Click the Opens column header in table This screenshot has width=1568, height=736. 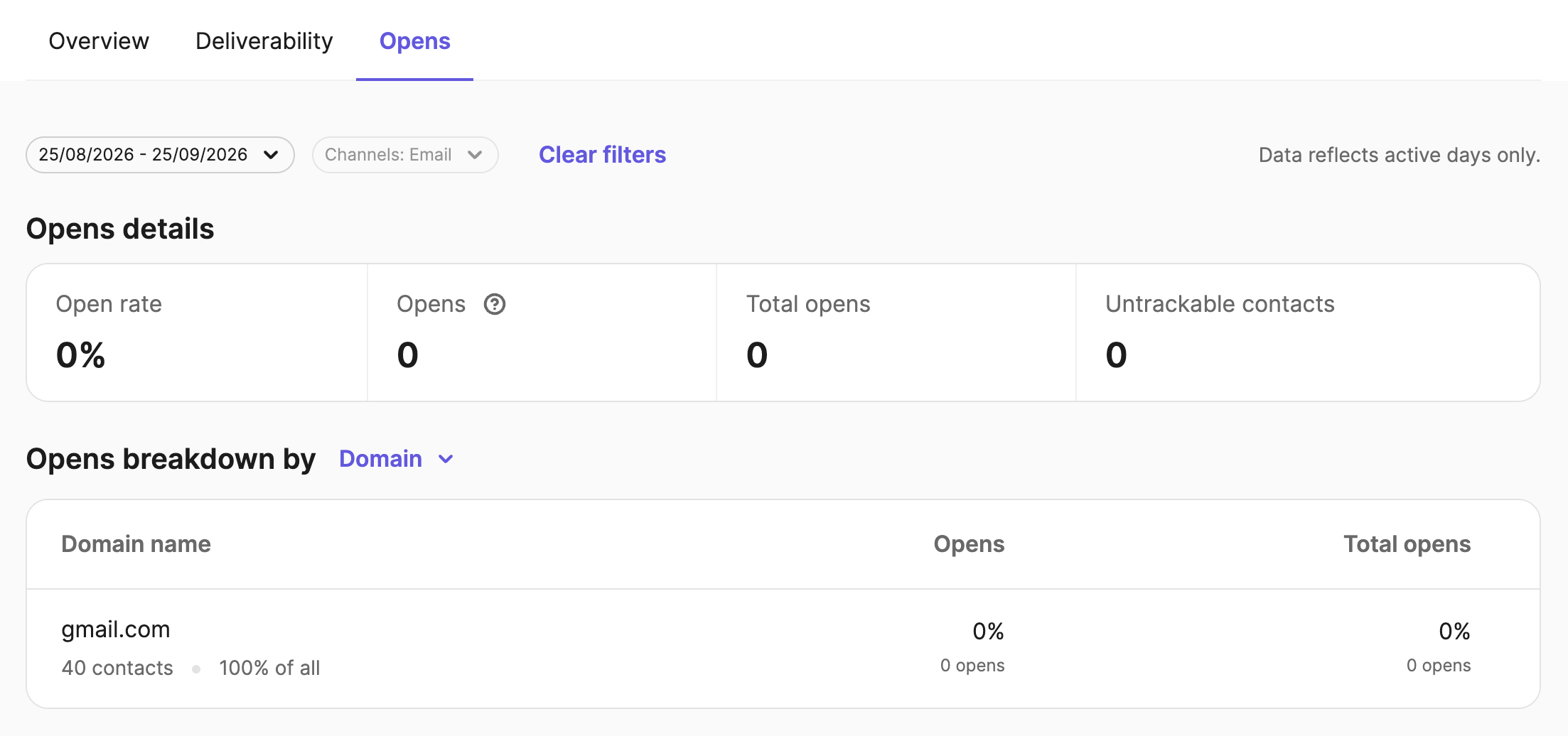coord(968,544)
